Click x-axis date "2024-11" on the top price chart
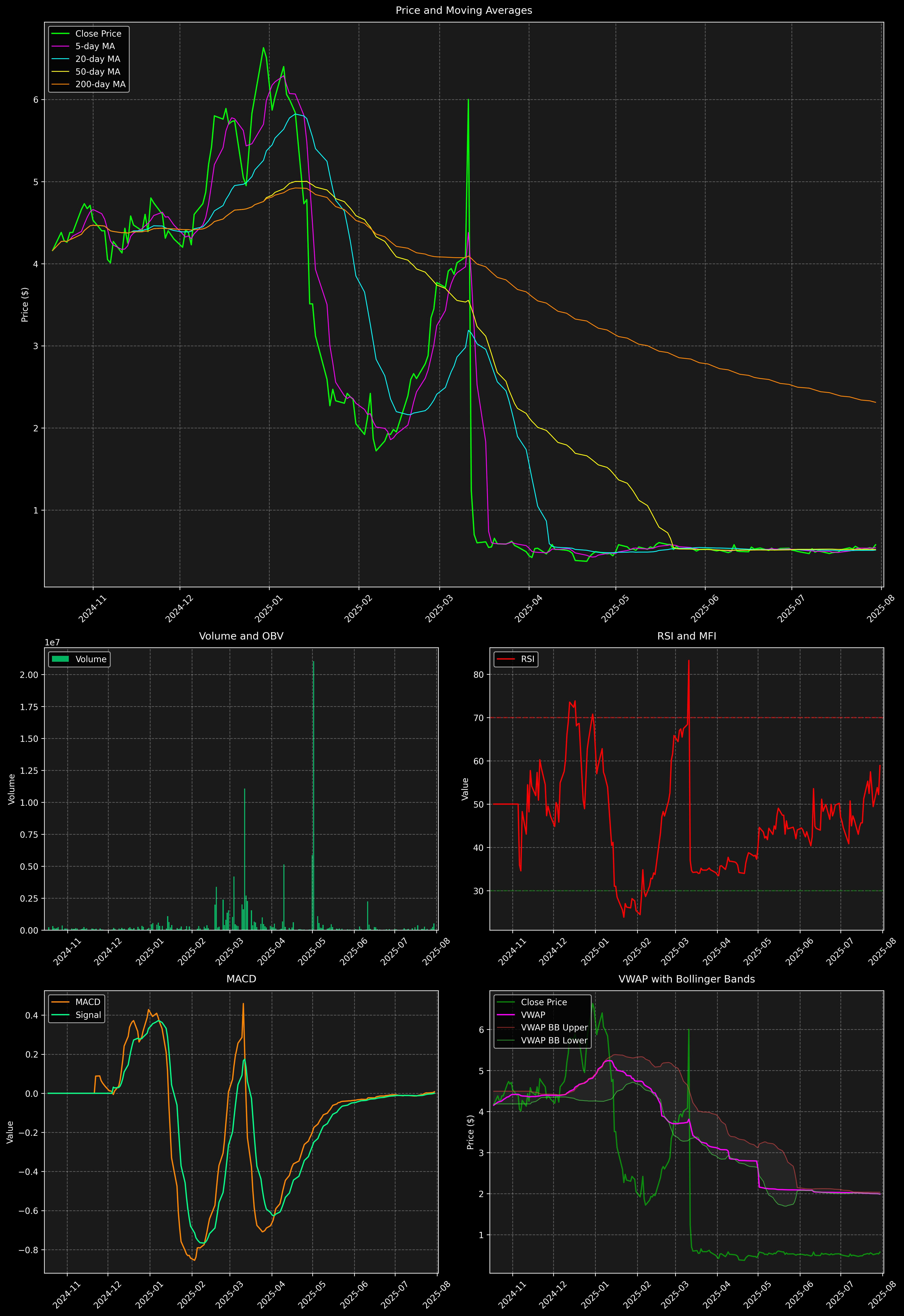Viewport: 904px width, 1316px height. coord(92,609)
